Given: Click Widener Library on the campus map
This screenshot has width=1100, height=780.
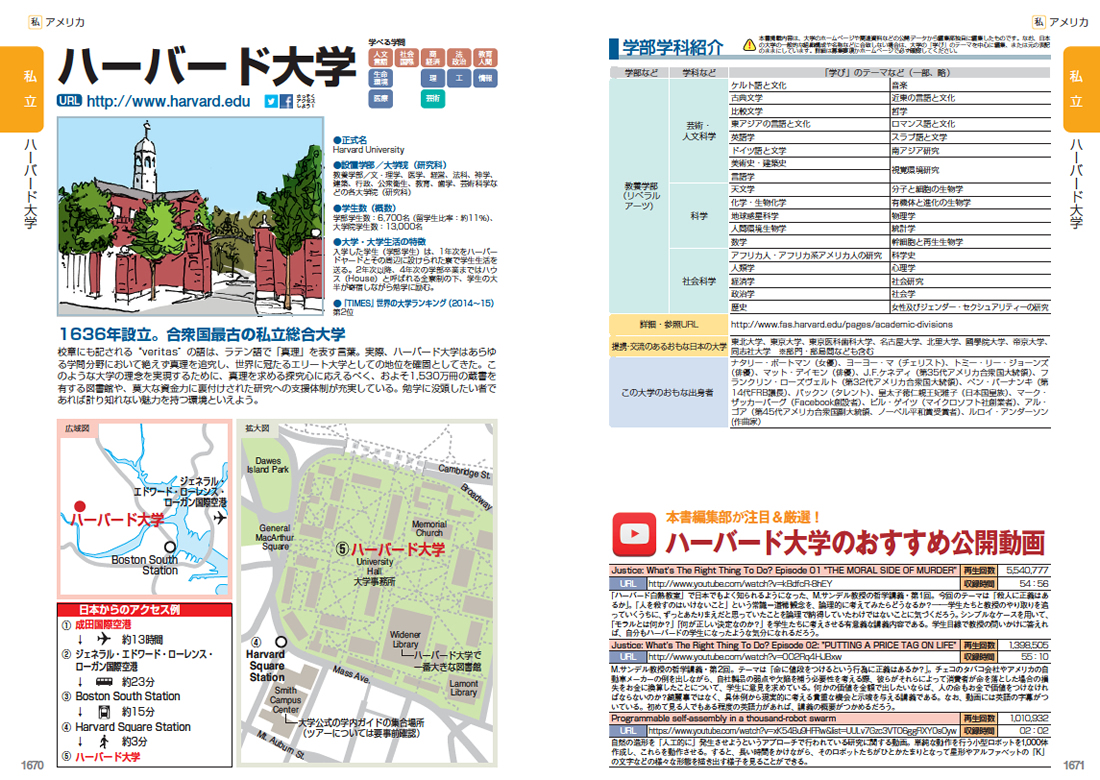Looking at the screenshot, I should pos(406,640).
